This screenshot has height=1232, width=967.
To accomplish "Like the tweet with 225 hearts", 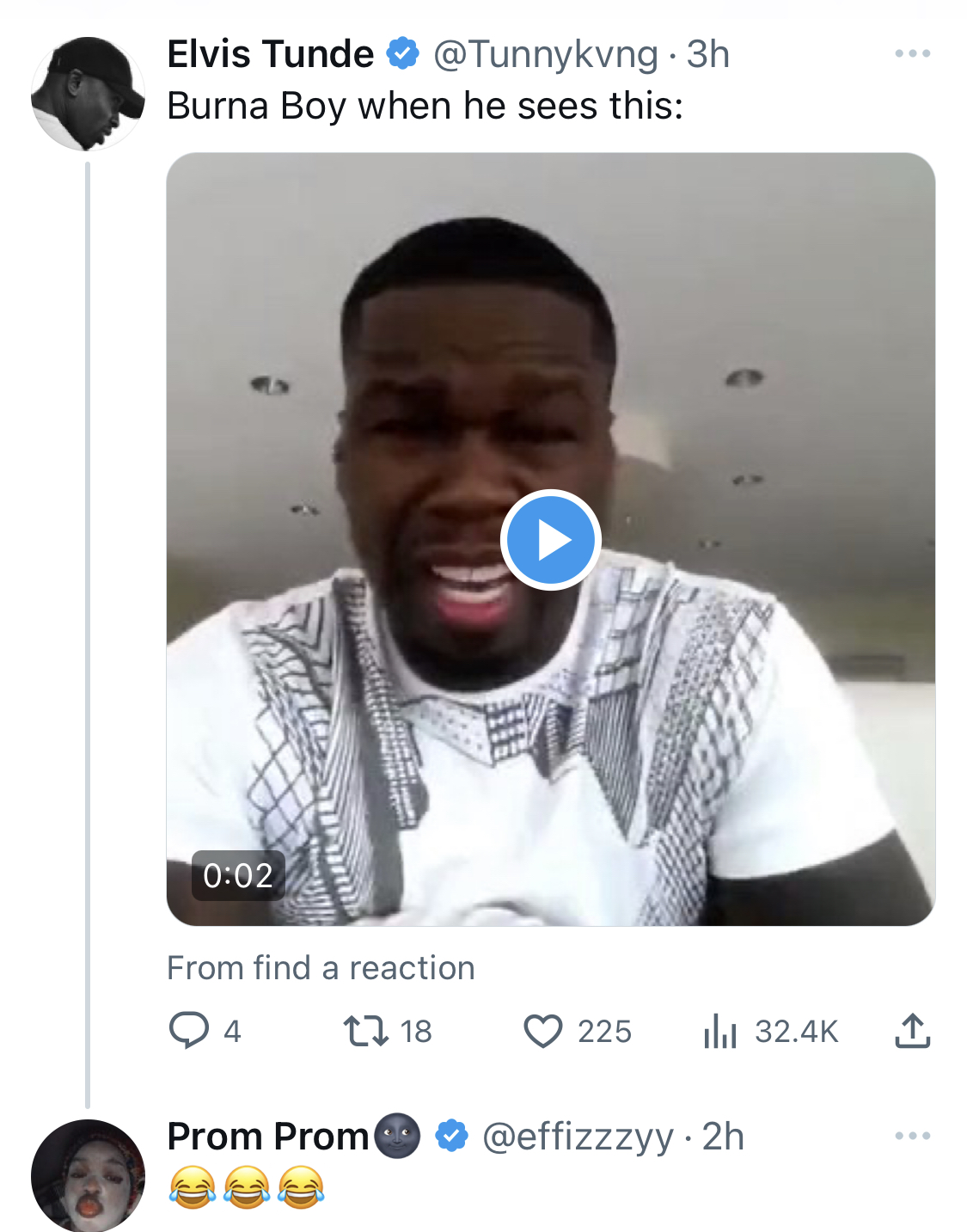I will (543, 1031).
